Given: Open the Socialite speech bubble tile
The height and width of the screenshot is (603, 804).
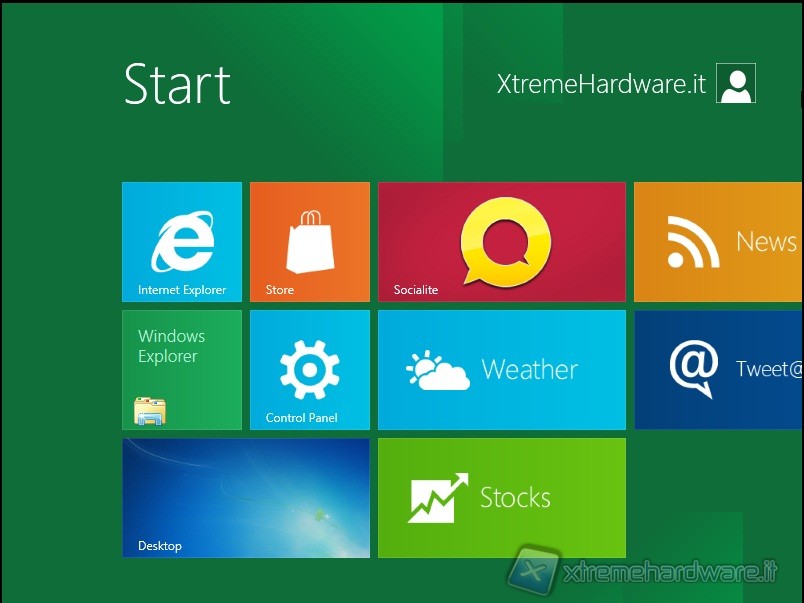Looking at the screenshot, I should [504, 241].
